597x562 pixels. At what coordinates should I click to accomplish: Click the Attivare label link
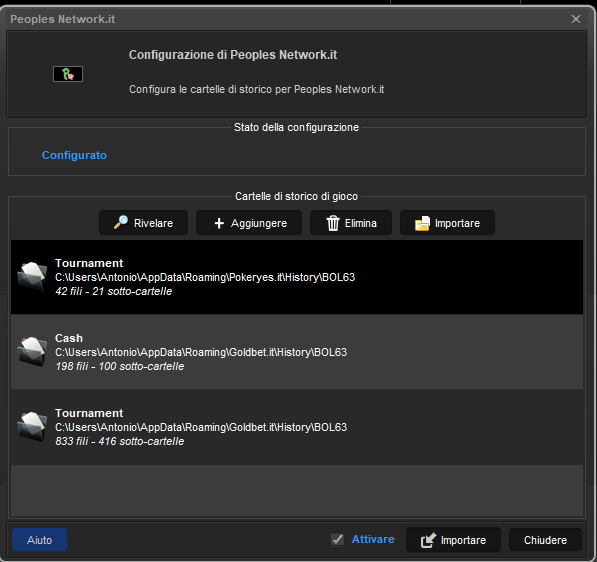(373, 539)
